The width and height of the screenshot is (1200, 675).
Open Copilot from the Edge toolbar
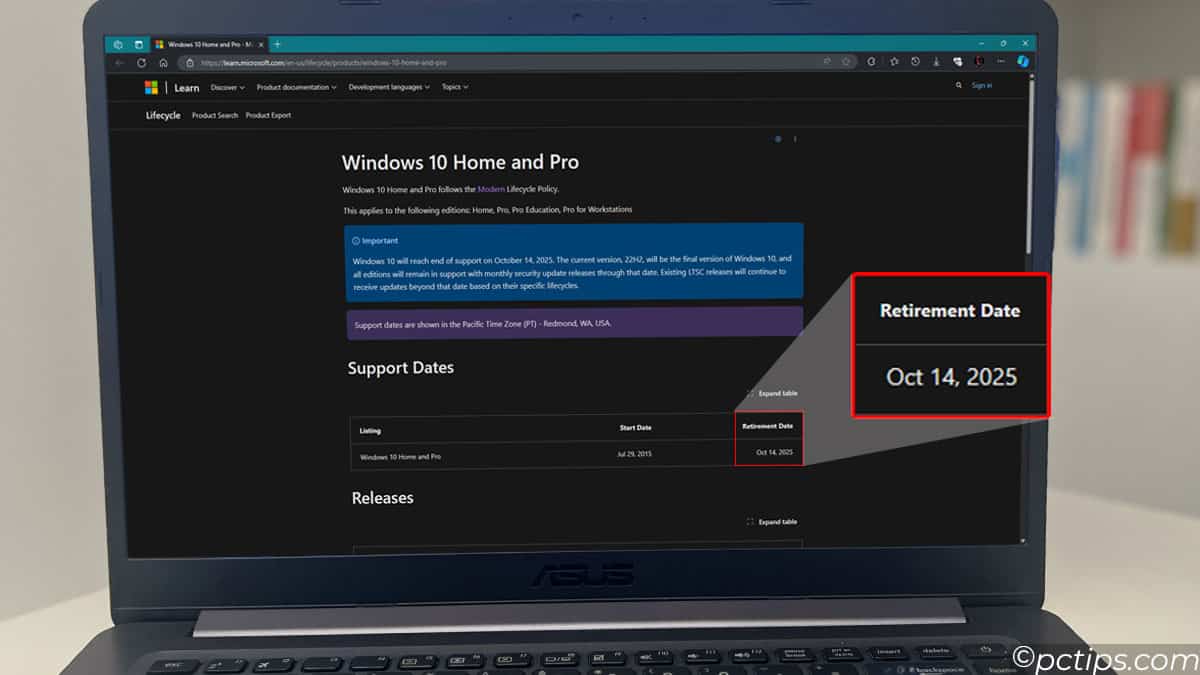[1023, 61]
